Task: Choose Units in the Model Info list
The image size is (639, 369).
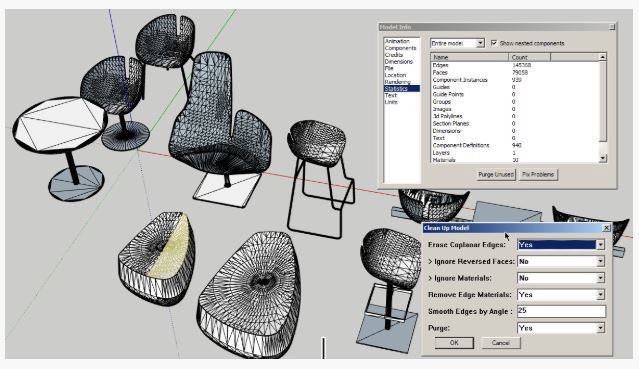Action: [391, 102]
